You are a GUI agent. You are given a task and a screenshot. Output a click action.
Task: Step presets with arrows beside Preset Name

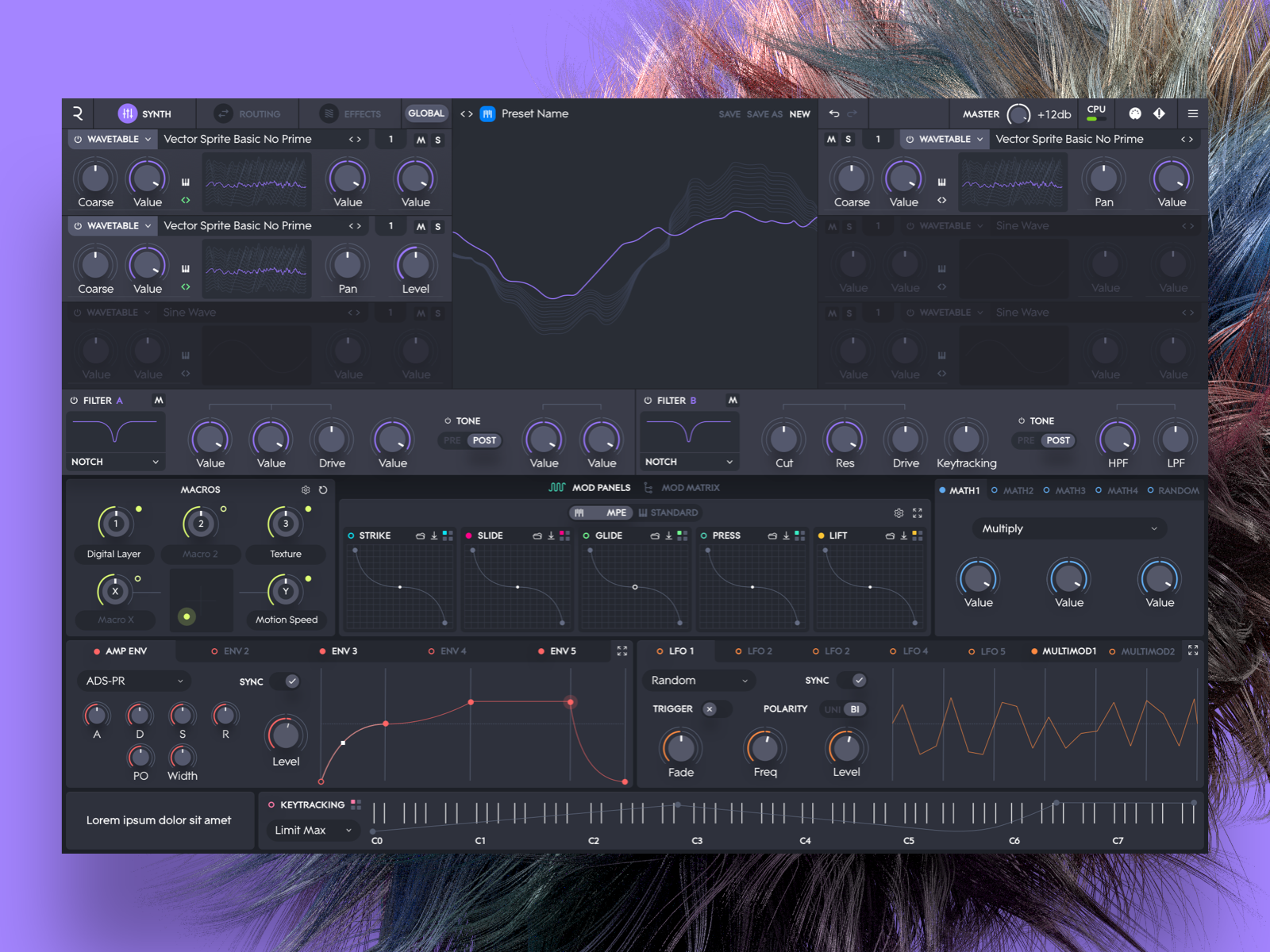(x=467, y=113)
